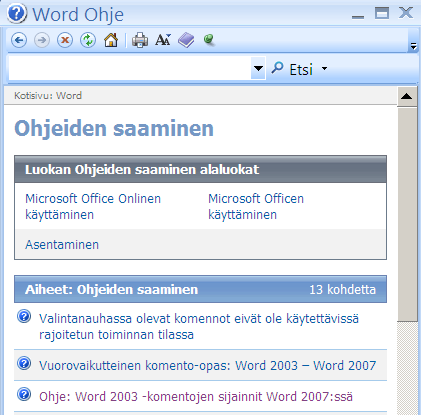The width and height of the screenshot is (421, 415).
Task: Click the Forward arrow toolbar icon
Action: click(42, 41)
